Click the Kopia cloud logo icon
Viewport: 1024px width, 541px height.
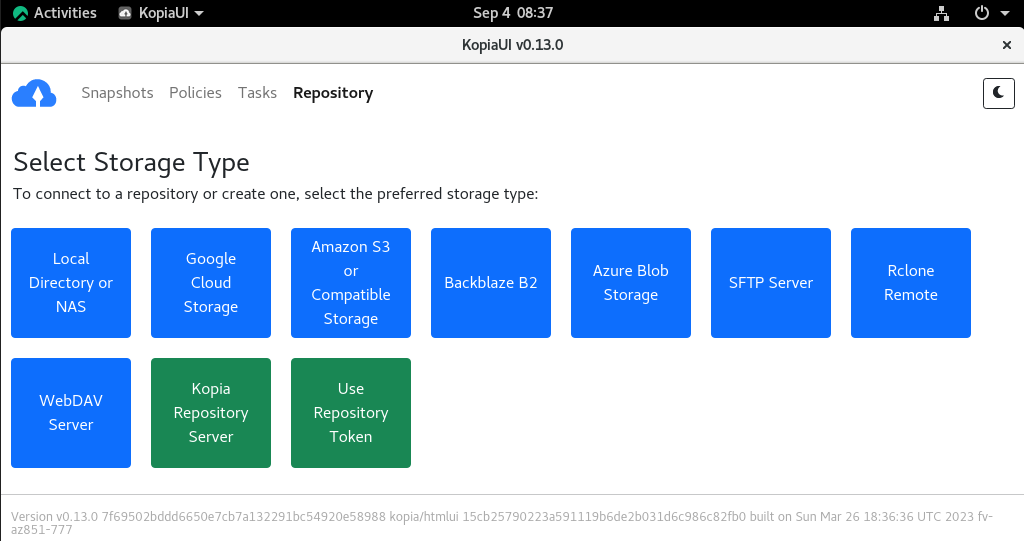point(34,93)
